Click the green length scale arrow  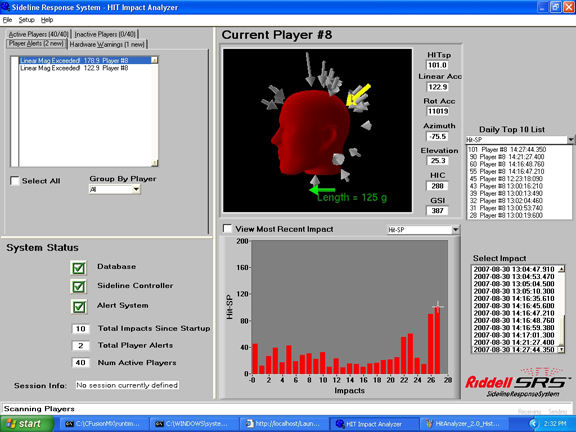[322, 190]
